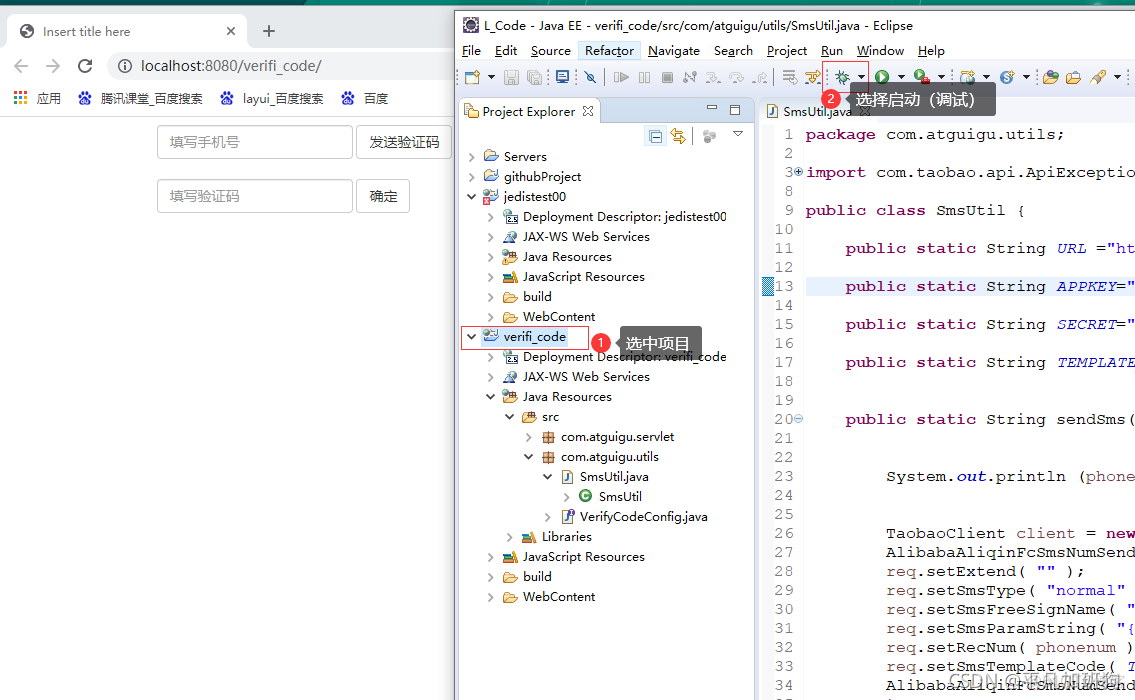Expand VerifyCodeConfig.java node
Screen dimensions: 1135x700
(547, 517)
